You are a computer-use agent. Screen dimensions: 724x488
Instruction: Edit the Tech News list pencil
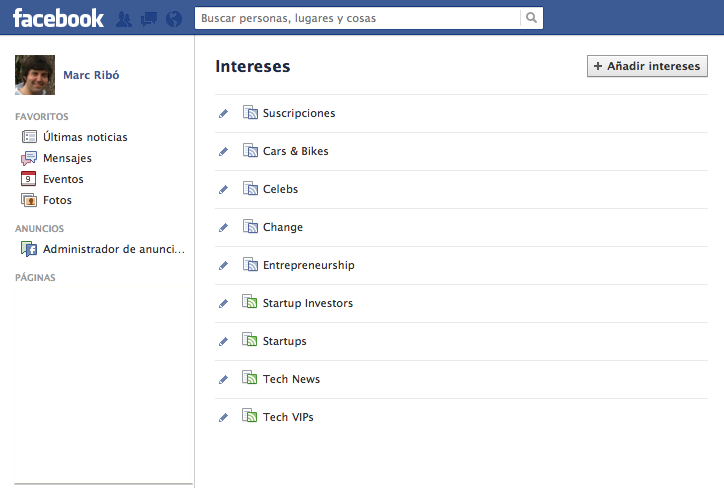pyautogui.click(x=223, y=380)
